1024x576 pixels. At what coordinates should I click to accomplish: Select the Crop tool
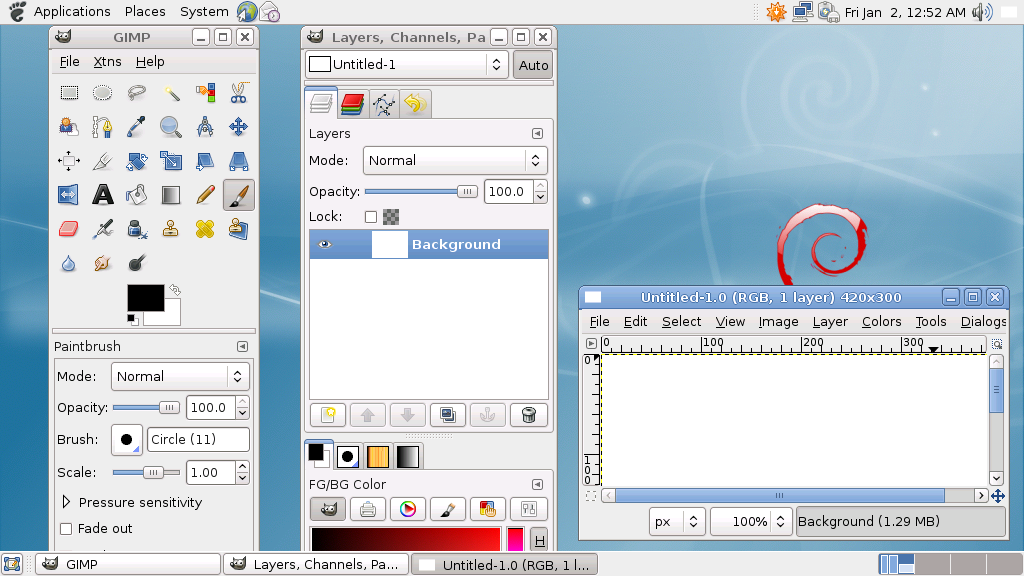pos(103,161)
